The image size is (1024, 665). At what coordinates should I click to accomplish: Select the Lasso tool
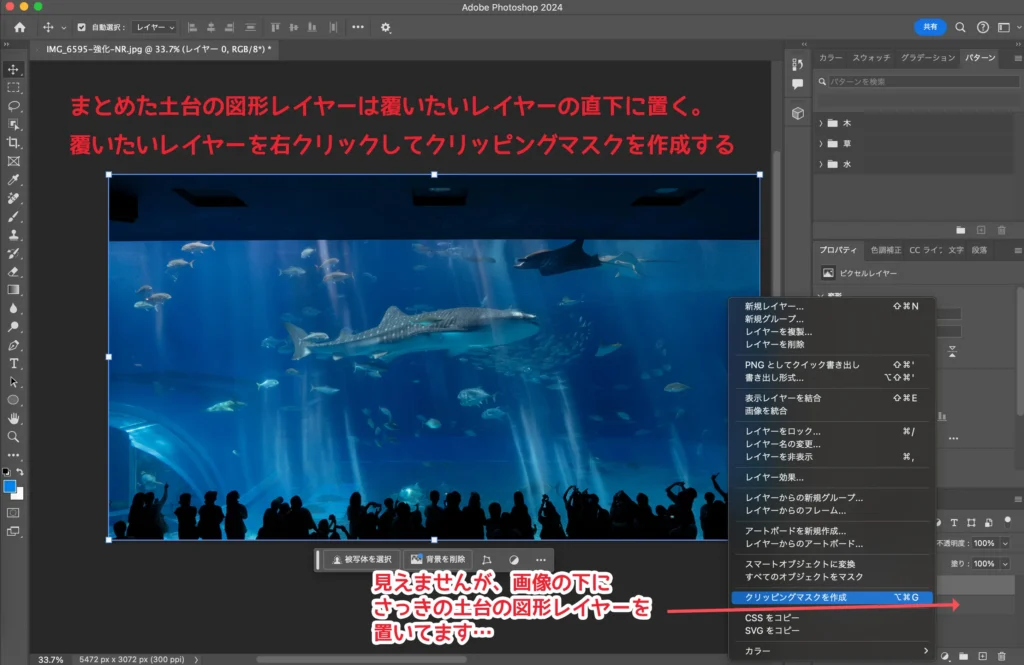(14, 106)
